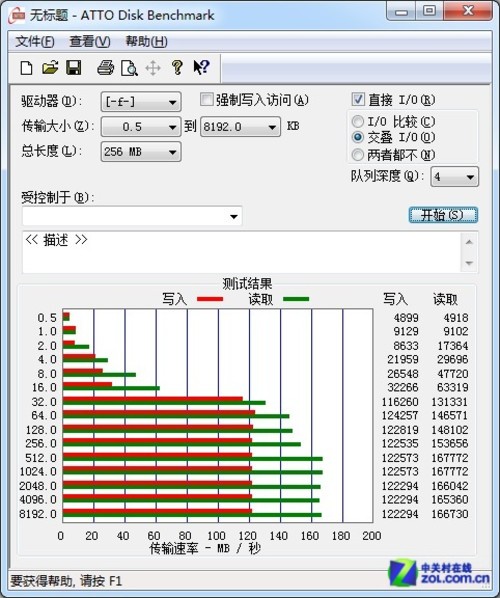Maximize the ATTO Disk Benchmark window
This screenshot has height=598, width=500.
429,11
